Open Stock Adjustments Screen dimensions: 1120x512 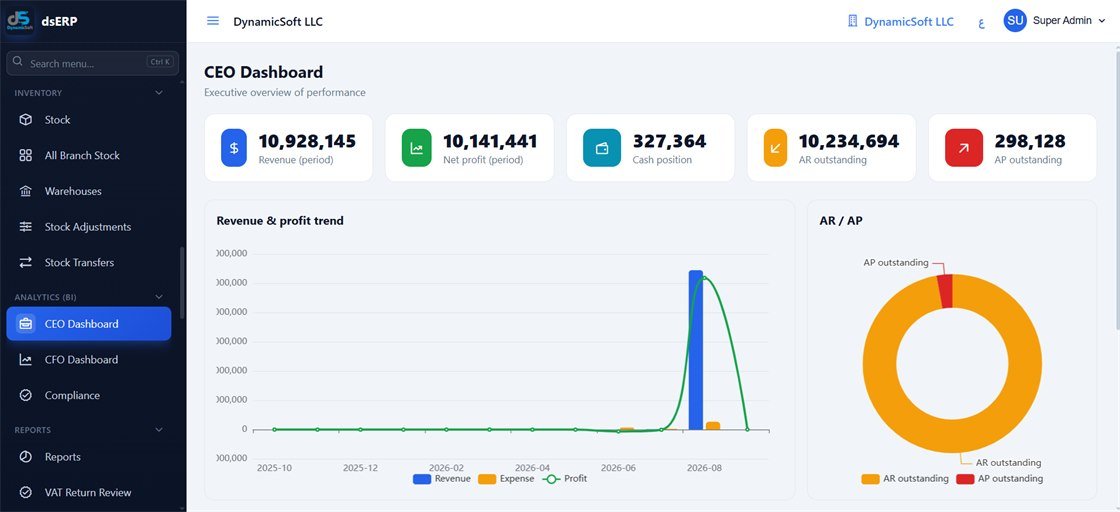tap(89, 227)
